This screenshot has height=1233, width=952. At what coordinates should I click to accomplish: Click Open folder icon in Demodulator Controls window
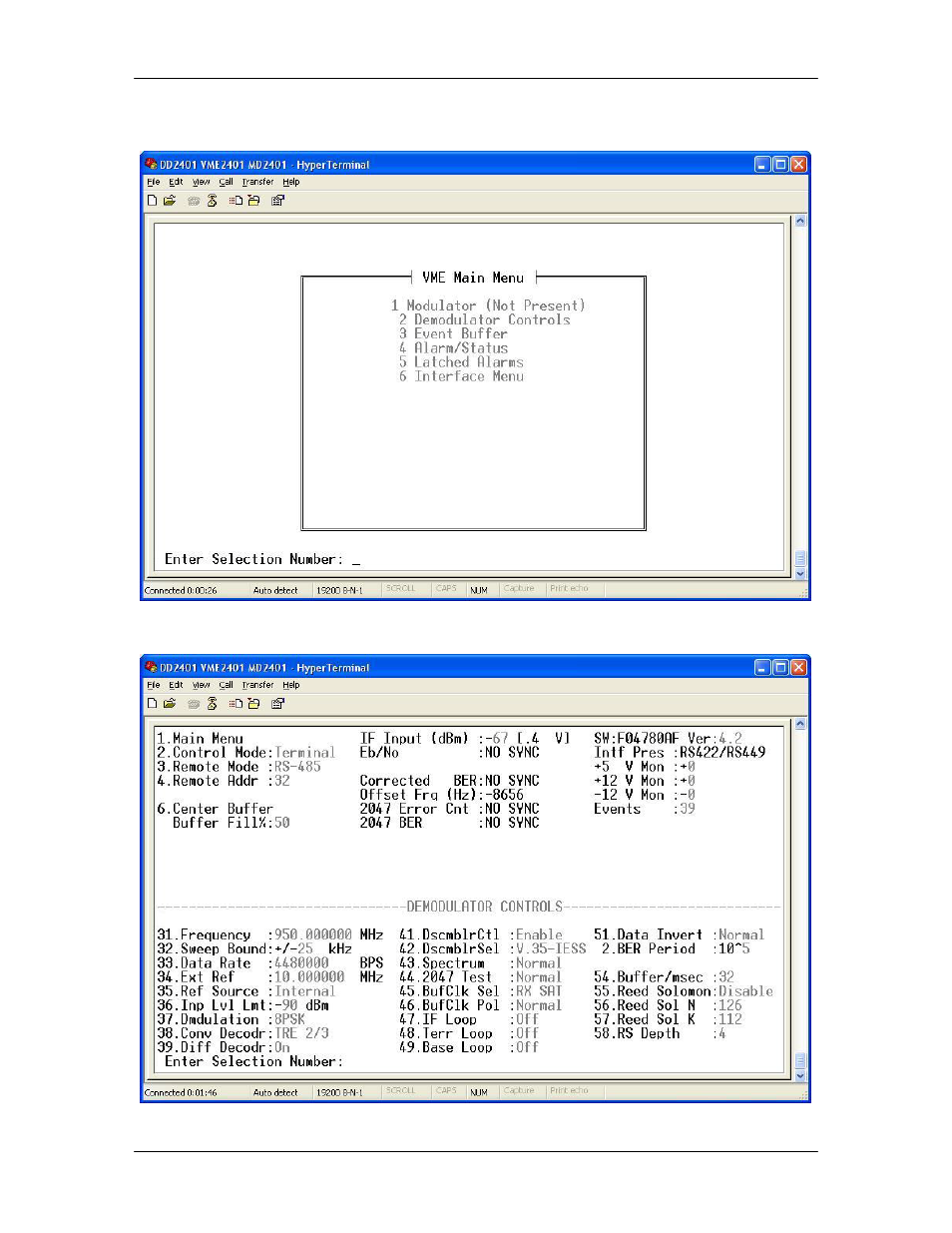click(170, 704)
